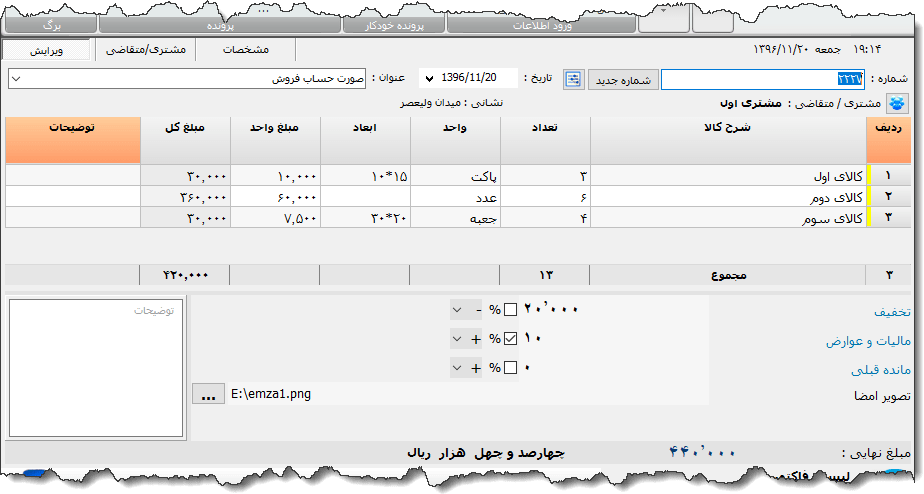Click the number settings icon beside شماره جدید
This screenshot has height=494, width=924.
[573, 79]
